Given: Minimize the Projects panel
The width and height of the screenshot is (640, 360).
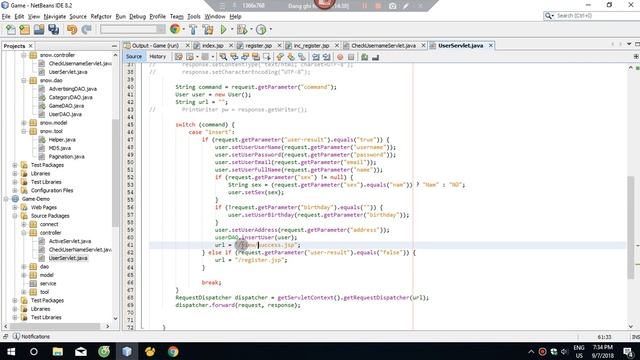Looking at the screenshot, I should (114, 46).
